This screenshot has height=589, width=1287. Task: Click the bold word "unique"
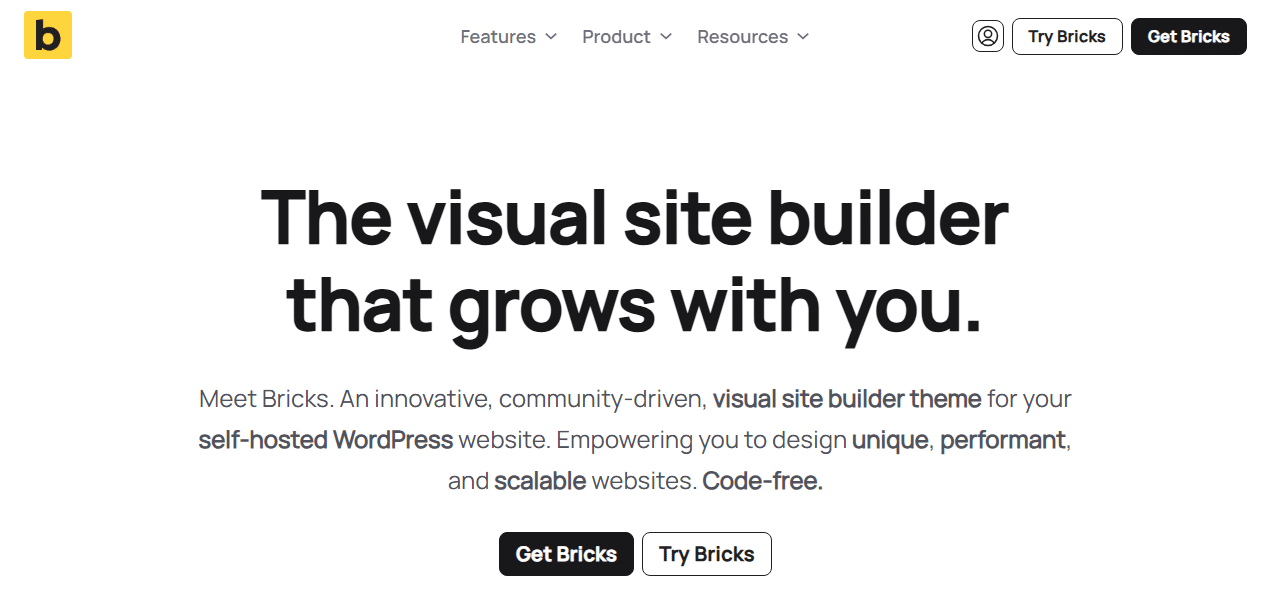tap(889, 440)
